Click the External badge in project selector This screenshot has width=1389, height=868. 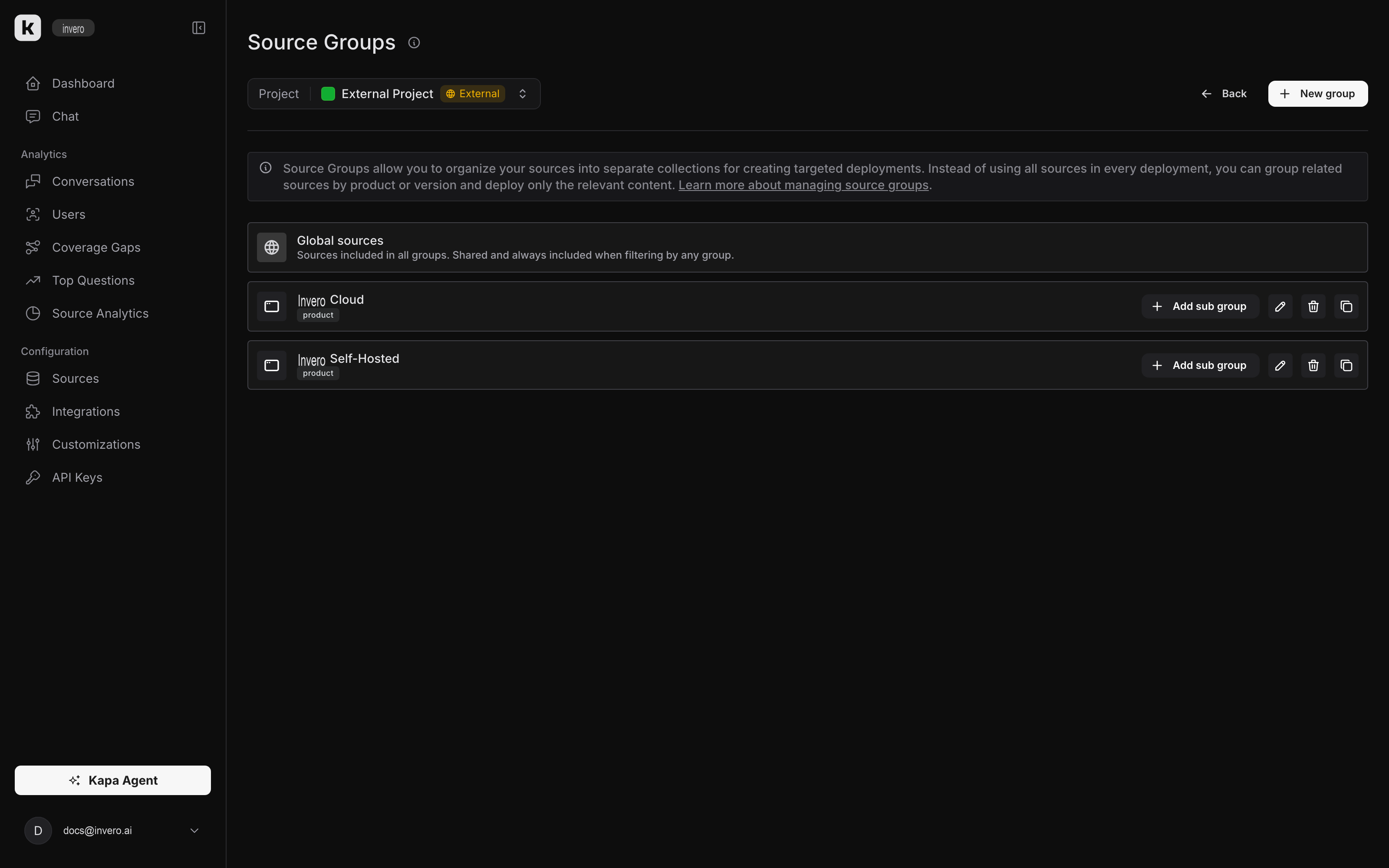click(x=472, y=94)
